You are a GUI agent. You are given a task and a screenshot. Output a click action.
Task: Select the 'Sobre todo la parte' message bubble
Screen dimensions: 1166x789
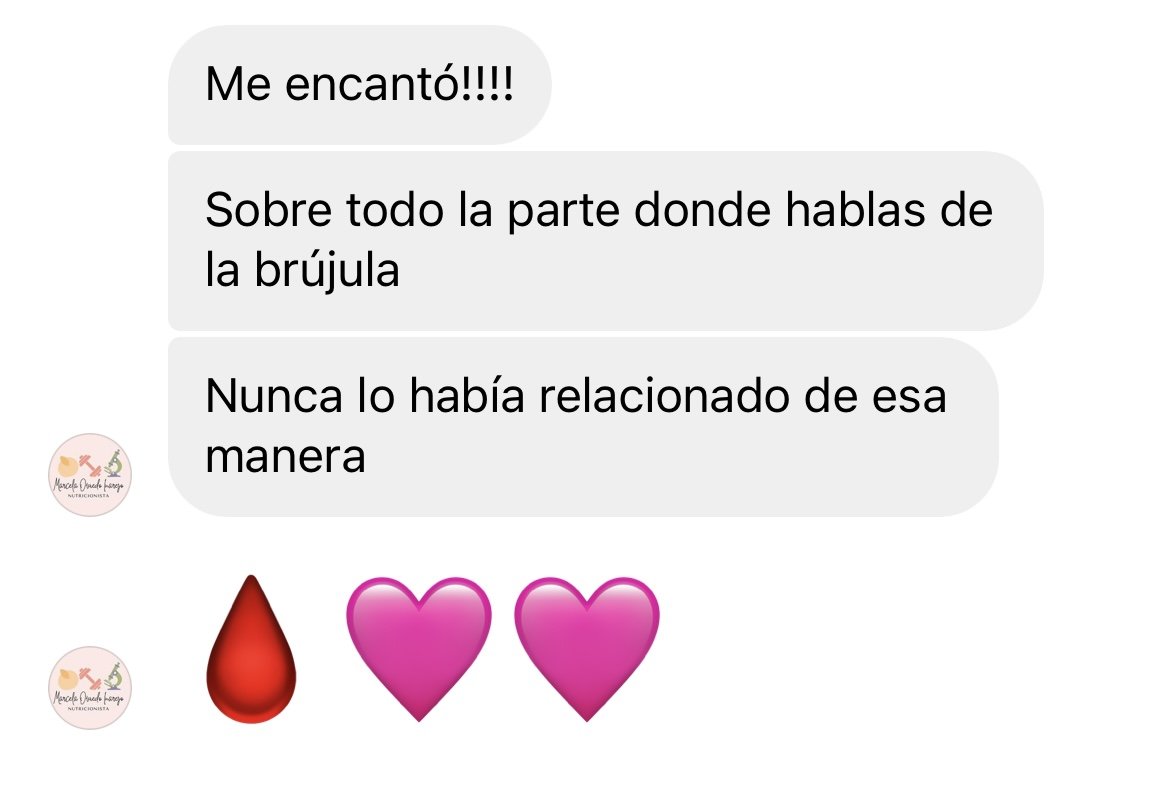point(606,240)
